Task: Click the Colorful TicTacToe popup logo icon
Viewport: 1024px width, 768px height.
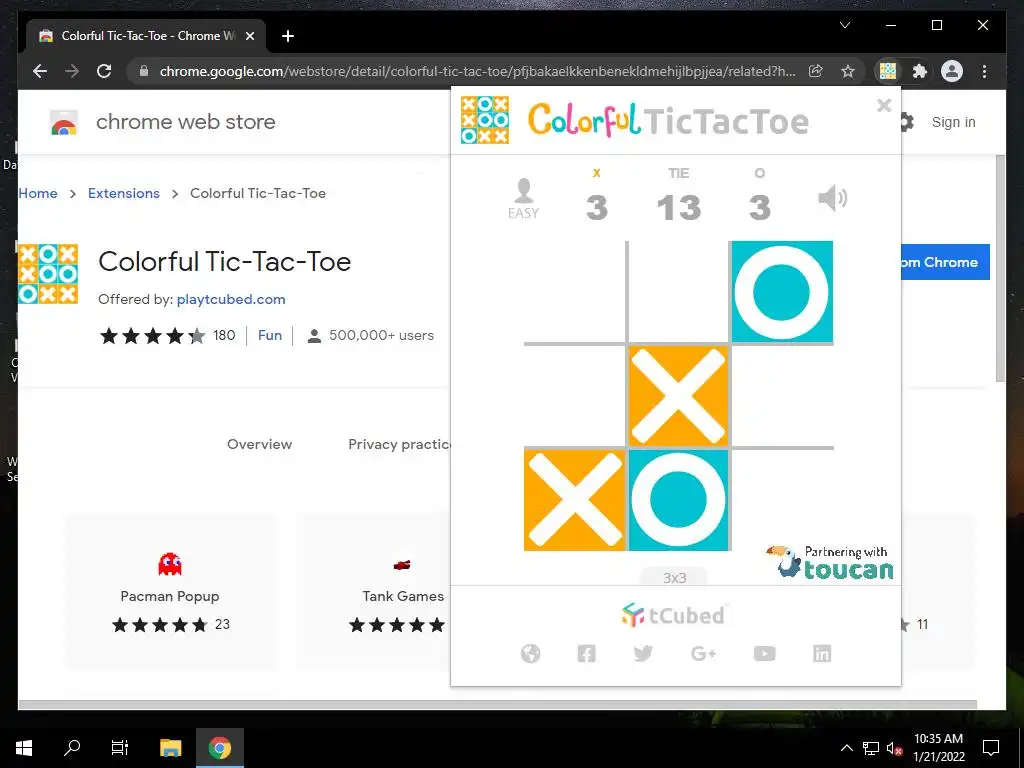Action: [485, 120]
